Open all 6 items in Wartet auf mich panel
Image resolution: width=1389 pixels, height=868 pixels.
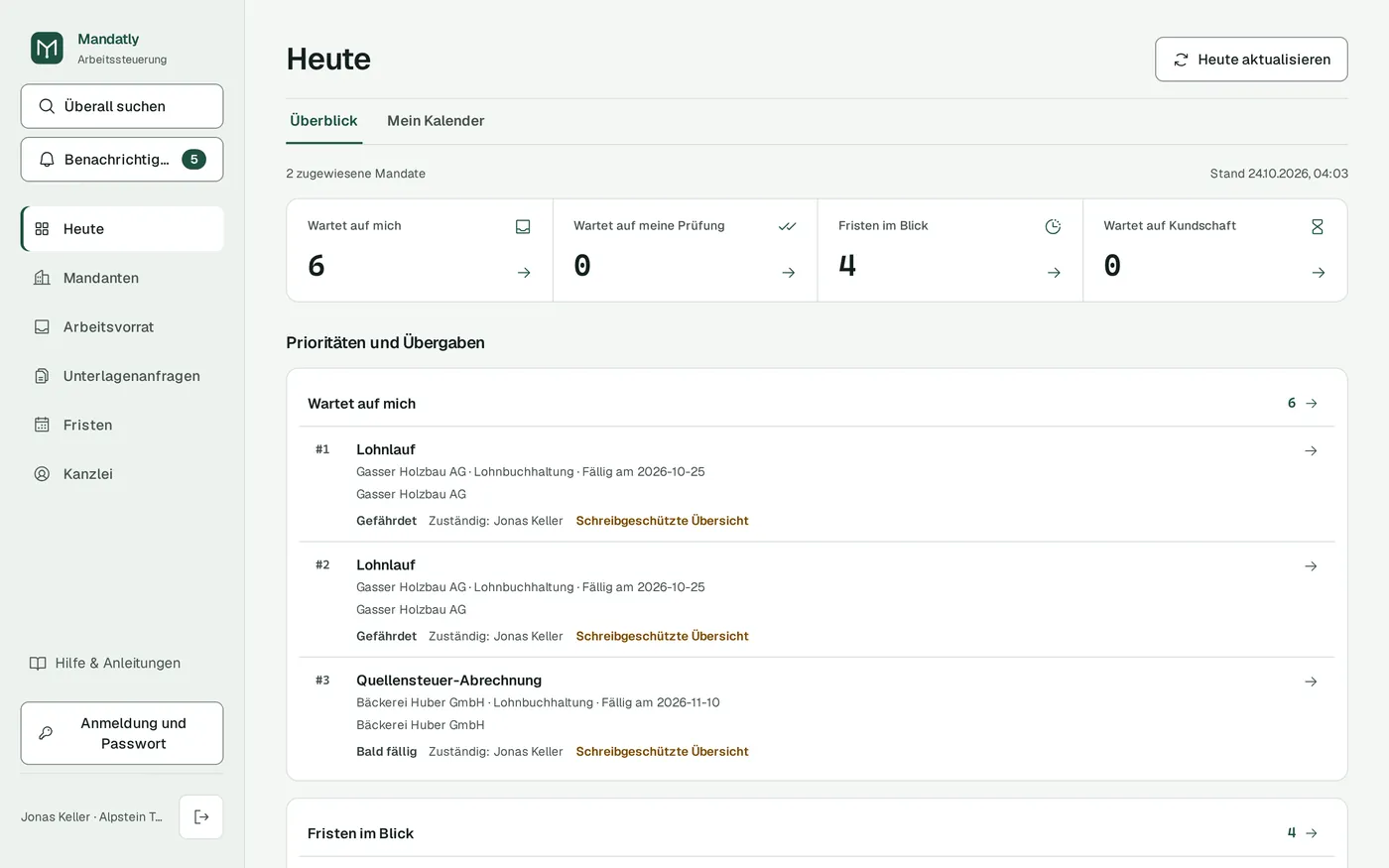click(1303, 404)
